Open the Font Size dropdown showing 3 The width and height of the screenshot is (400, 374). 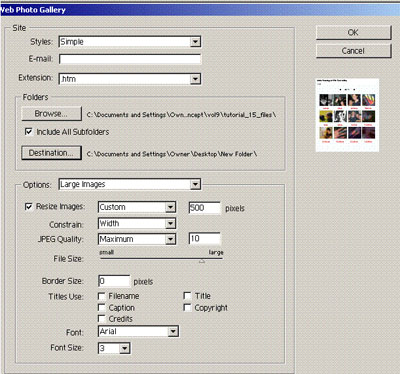coord(114,348)
